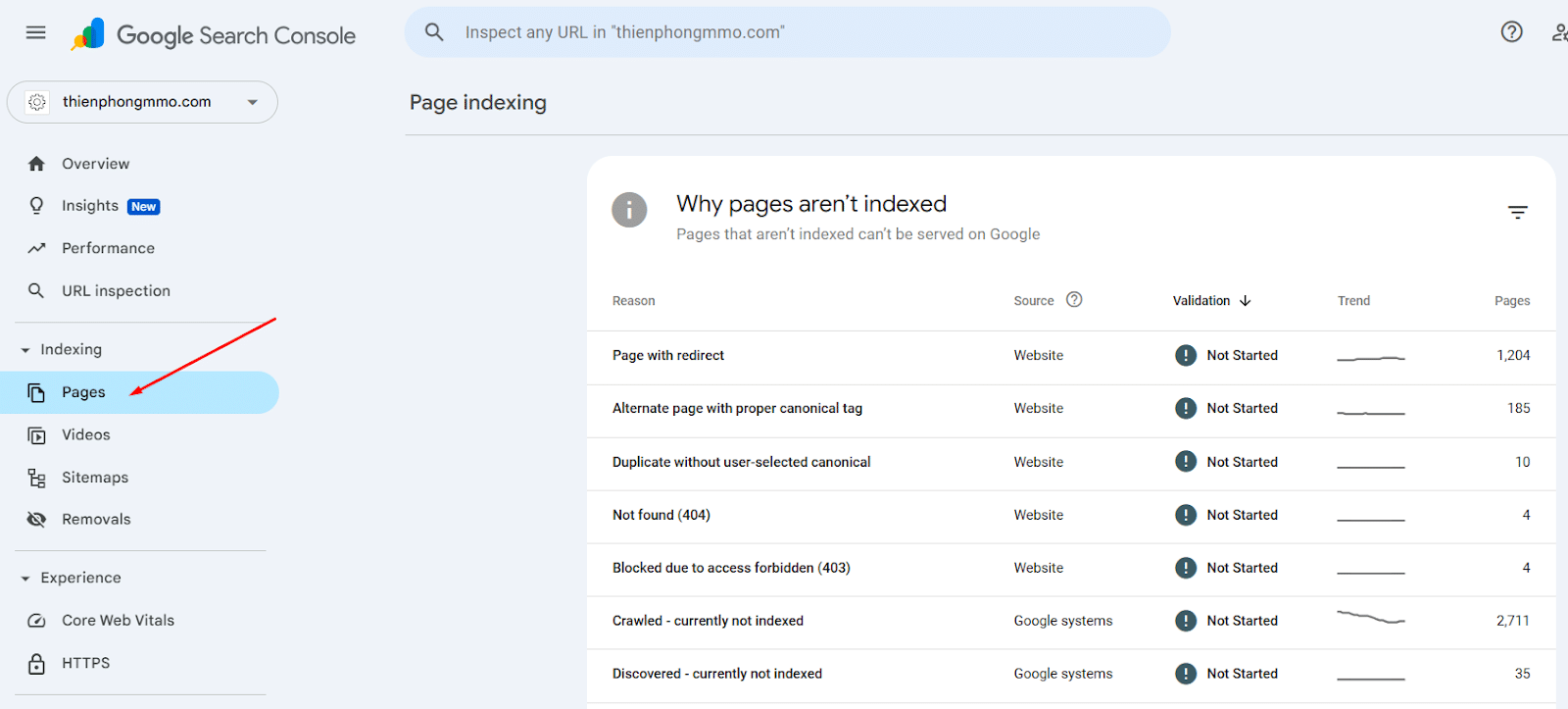The image size is (1568, 709).
Task: Open the hamburger main menu
Action: point(36,32)
